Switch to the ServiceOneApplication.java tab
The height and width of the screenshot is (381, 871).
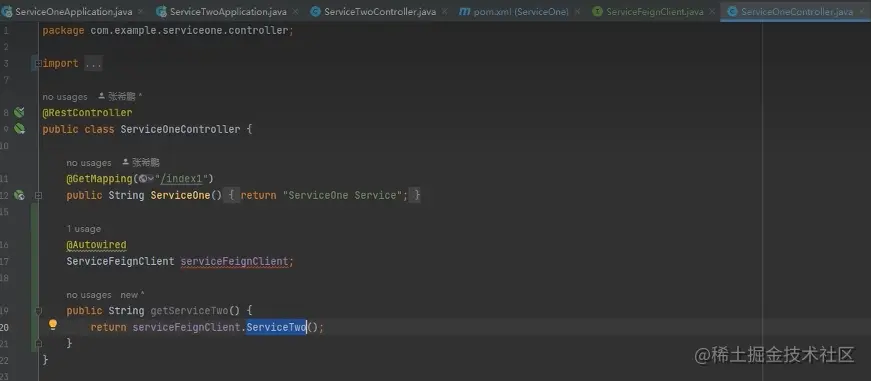tap(73, 12)
